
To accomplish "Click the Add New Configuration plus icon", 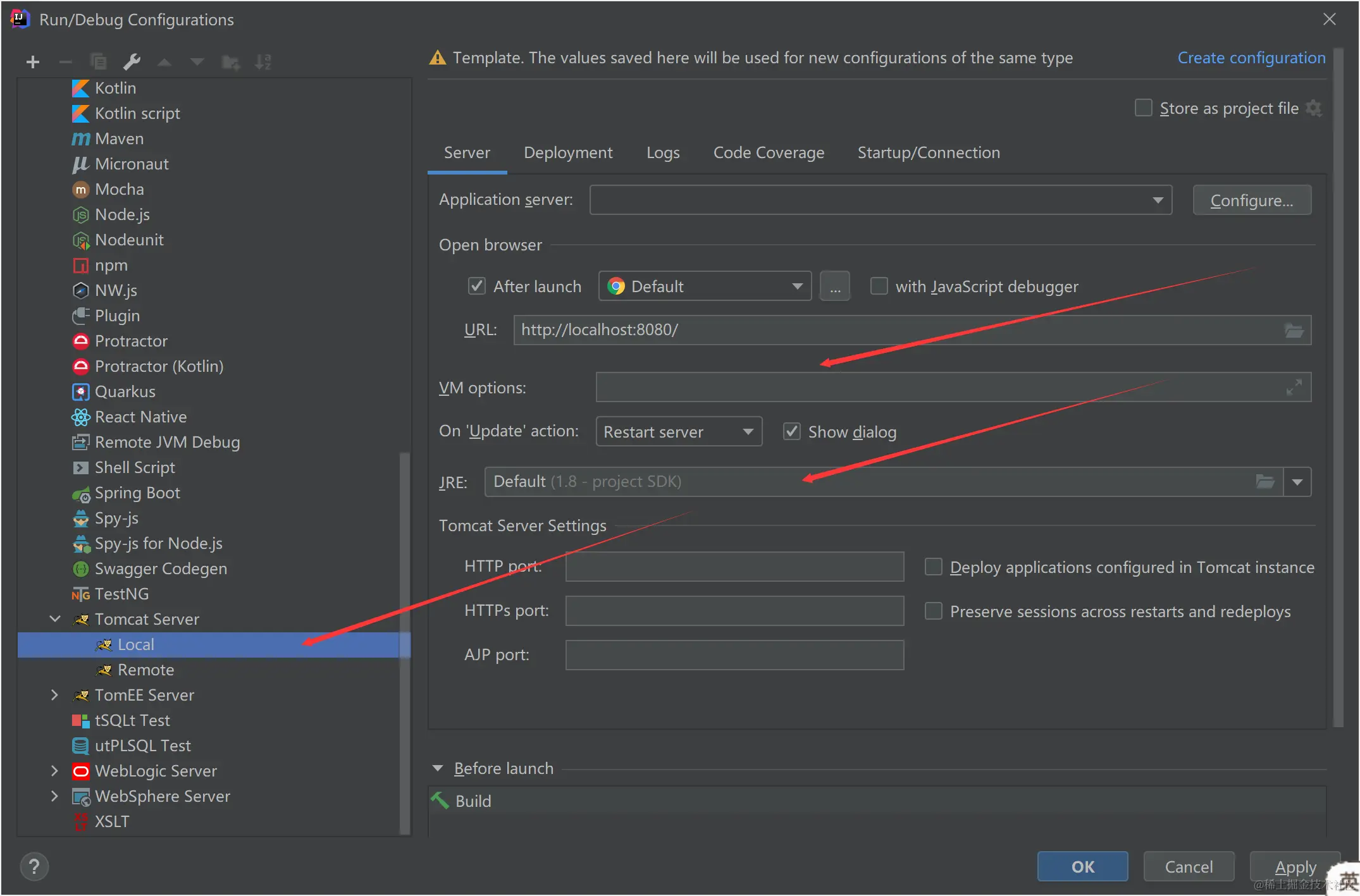I will (33, 62).
